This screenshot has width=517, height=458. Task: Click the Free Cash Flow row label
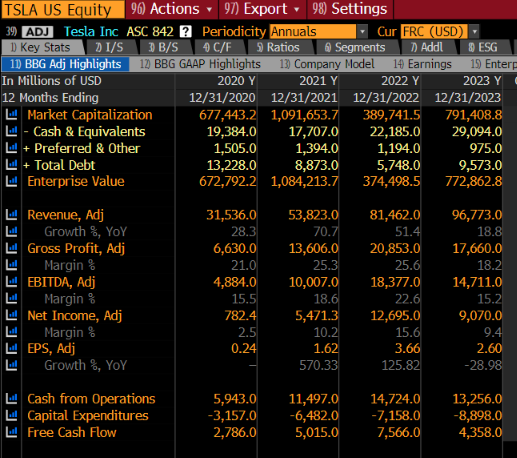point(72,432)
